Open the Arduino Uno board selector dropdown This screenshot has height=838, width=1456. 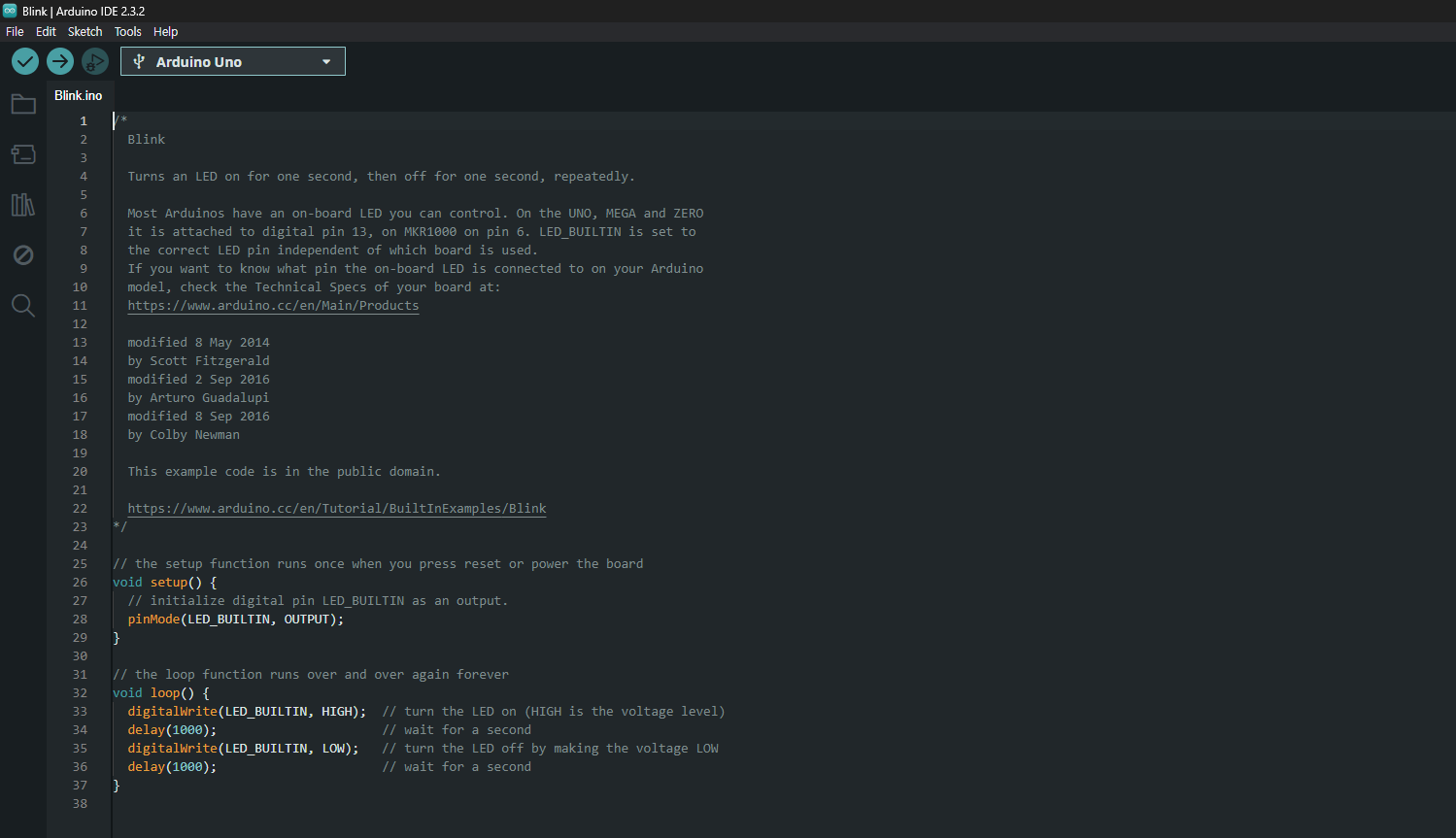[233, 61]
